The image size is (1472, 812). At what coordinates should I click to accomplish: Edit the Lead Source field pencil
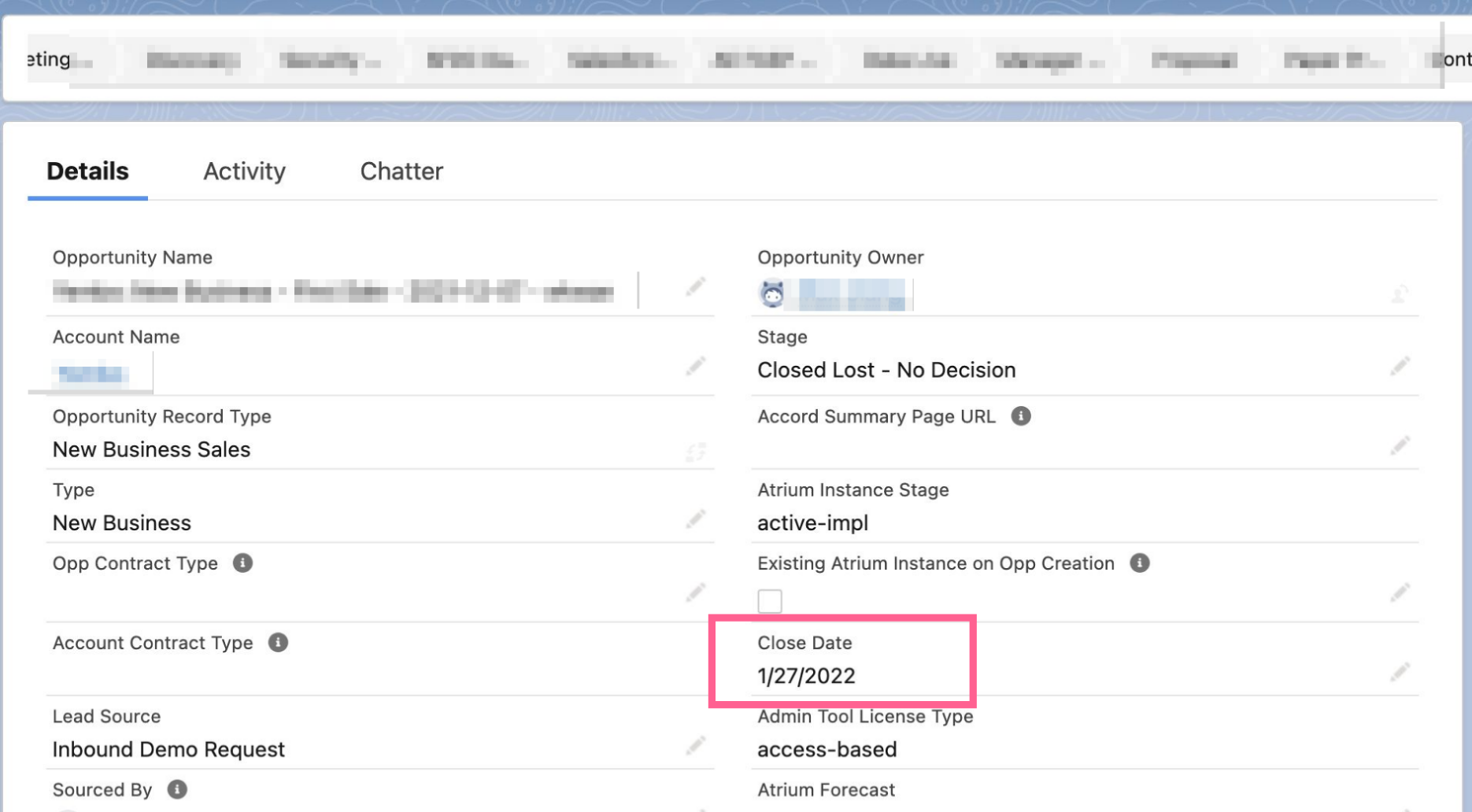click(x=695, y=746)
